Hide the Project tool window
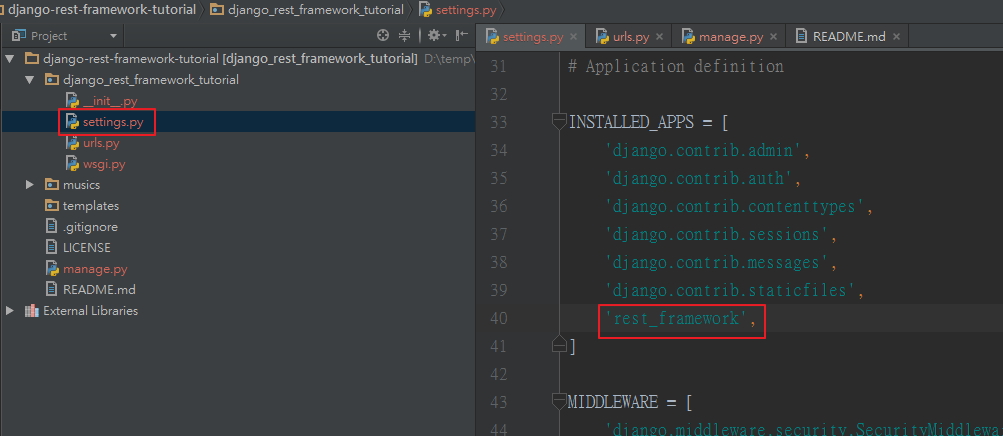The image size is (1003, 436). [x=461, y=35]
